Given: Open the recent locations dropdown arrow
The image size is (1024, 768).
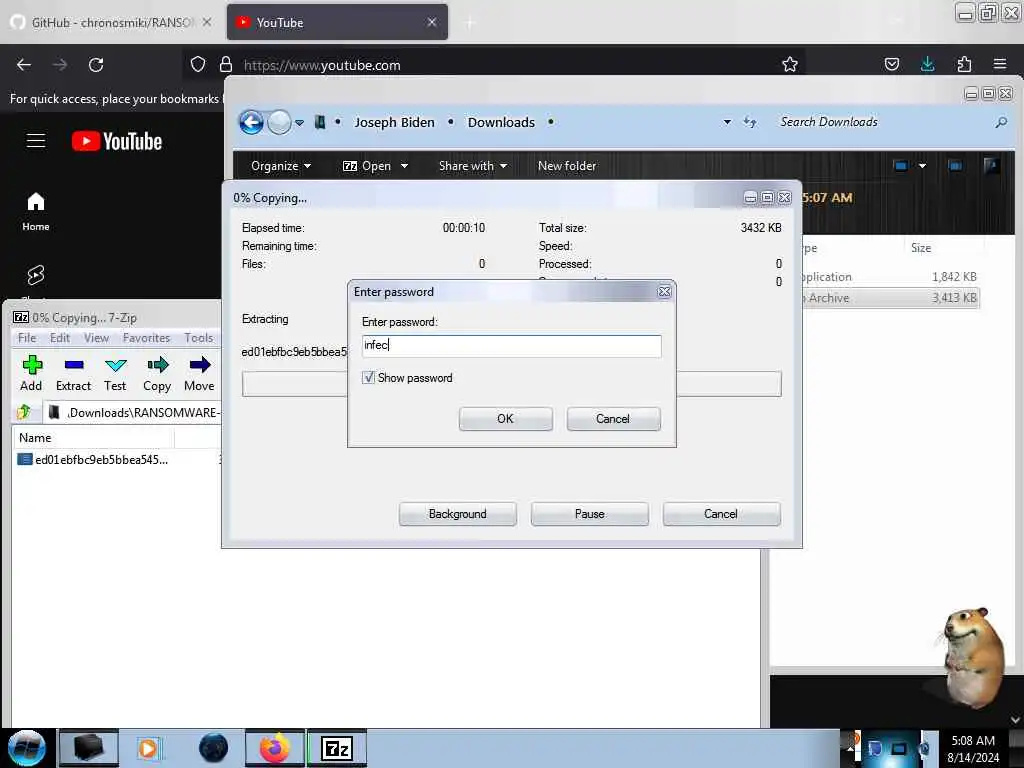Looking at the screenshot, I should [299, 122].
